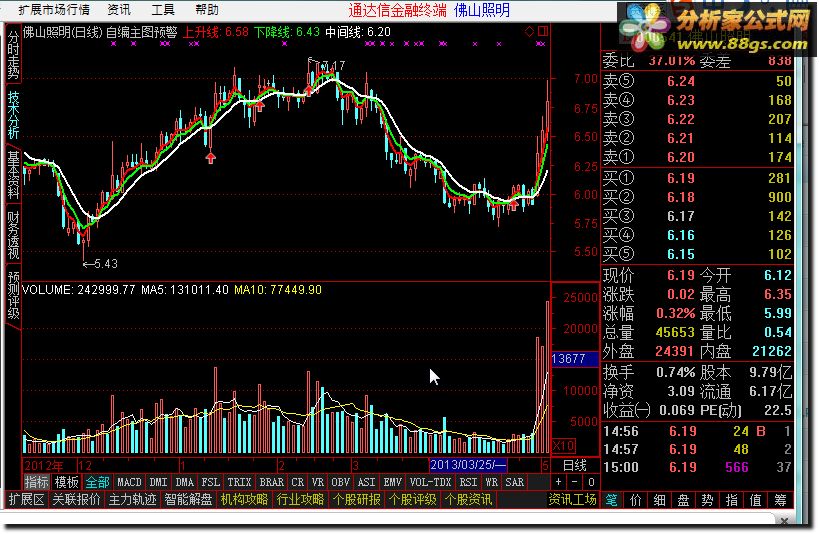Switch indicator to MACD
This screenshot has height=534, width=819.
point(129,482)
